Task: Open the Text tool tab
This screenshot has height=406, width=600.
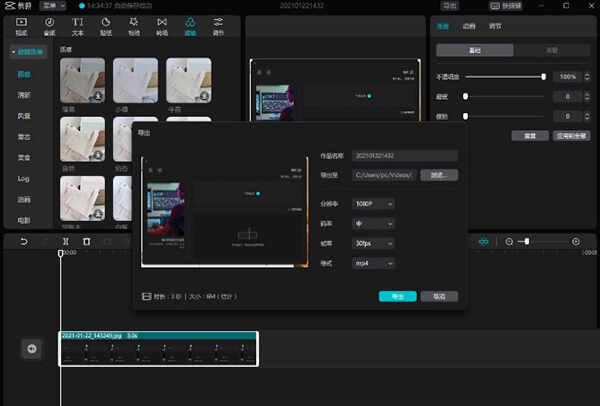Action: tap(78, 26)
